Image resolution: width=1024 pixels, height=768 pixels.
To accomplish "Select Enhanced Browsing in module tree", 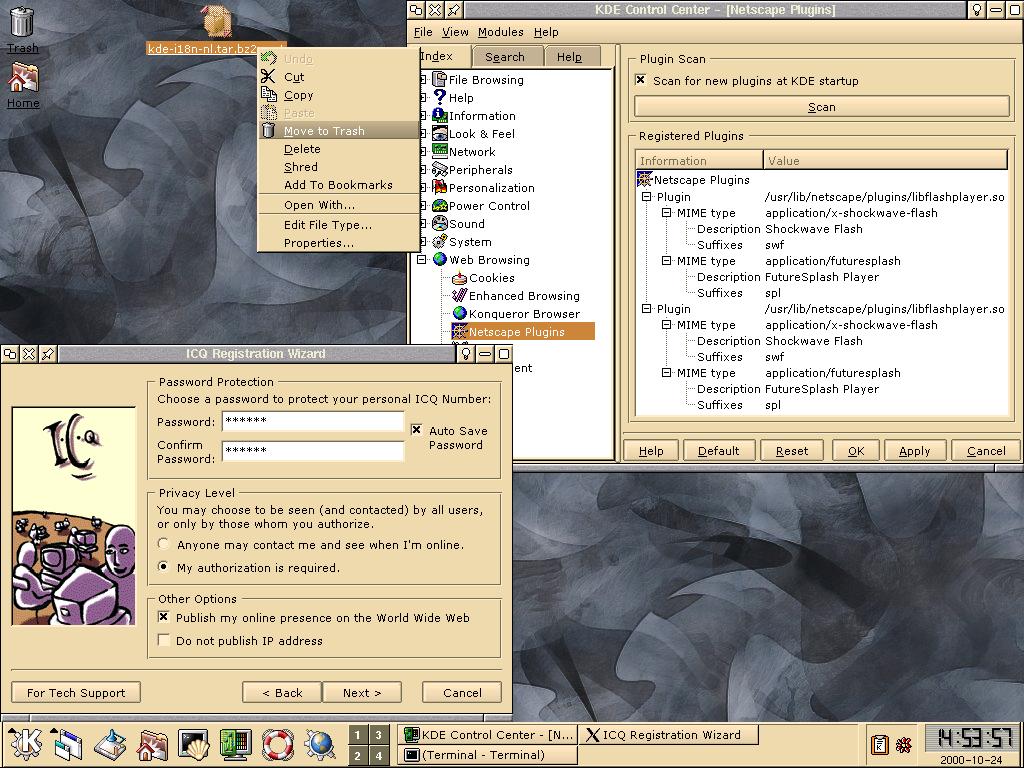I will click(524, 296).
